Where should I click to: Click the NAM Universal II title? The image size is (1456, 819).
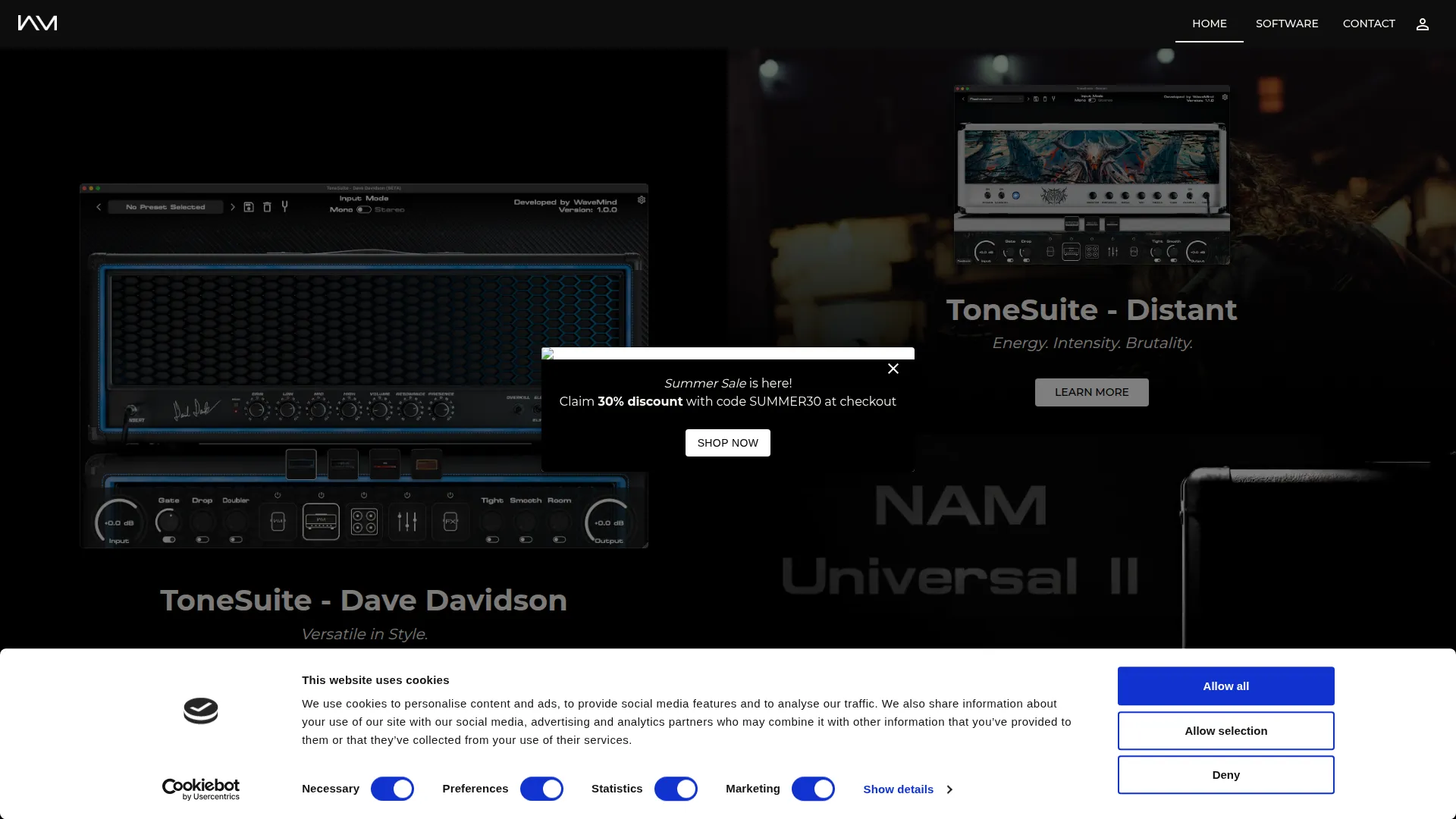pyautogui.click(x=961, y=540)
